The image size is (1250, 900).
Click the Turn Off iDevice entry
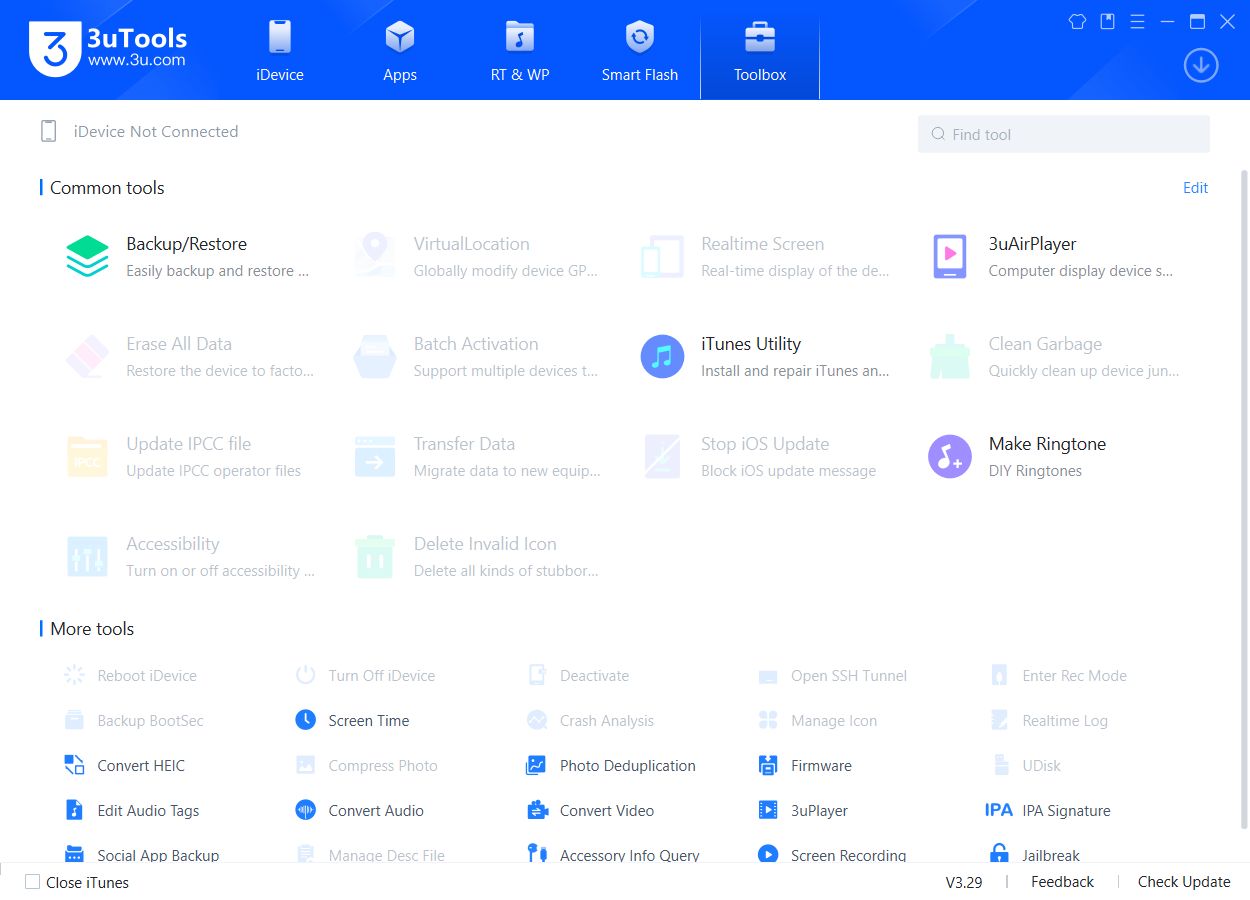[365, 675]
